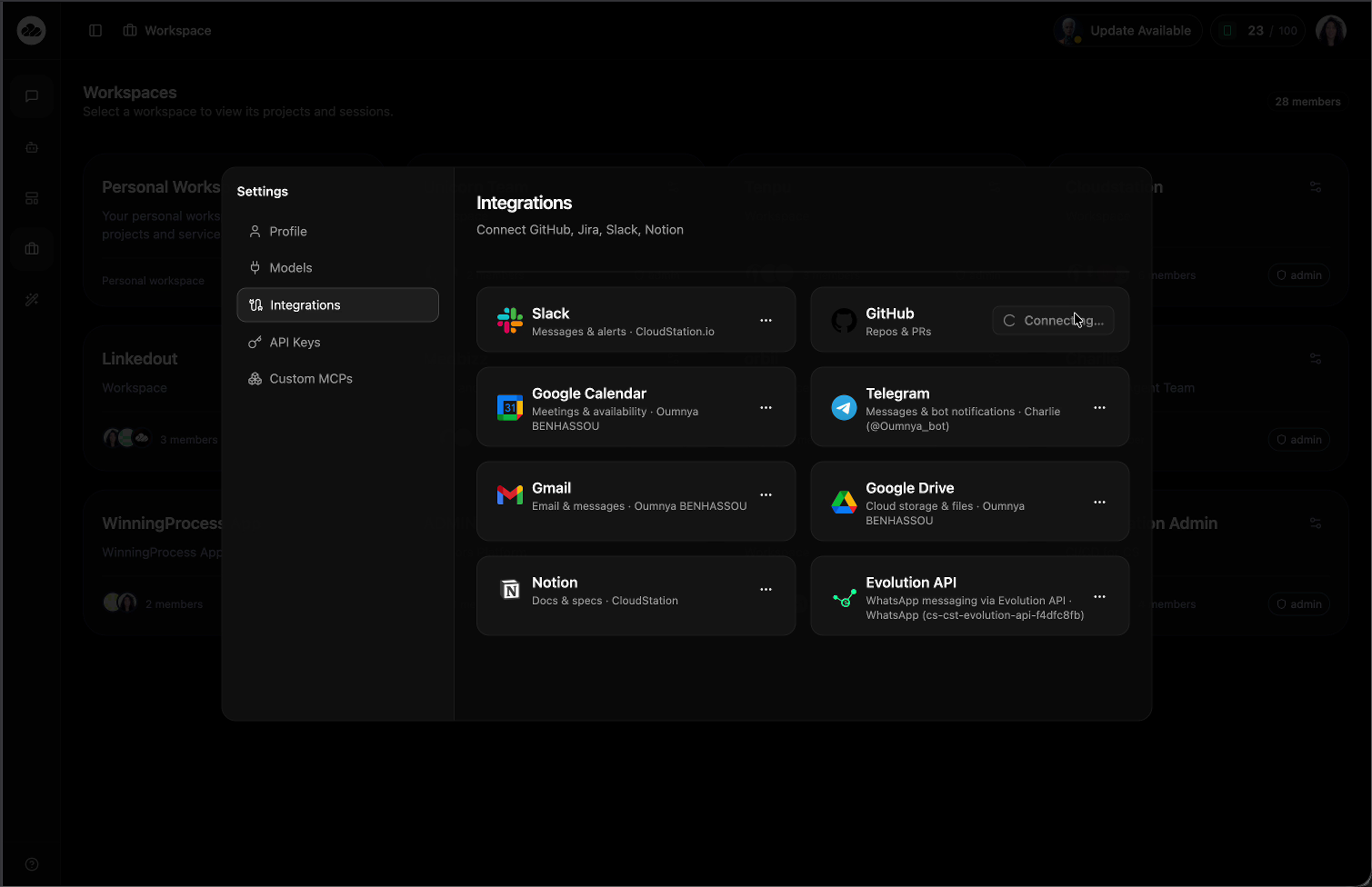
Task: Click the Gmail logo icon
Action: (510, 494)
